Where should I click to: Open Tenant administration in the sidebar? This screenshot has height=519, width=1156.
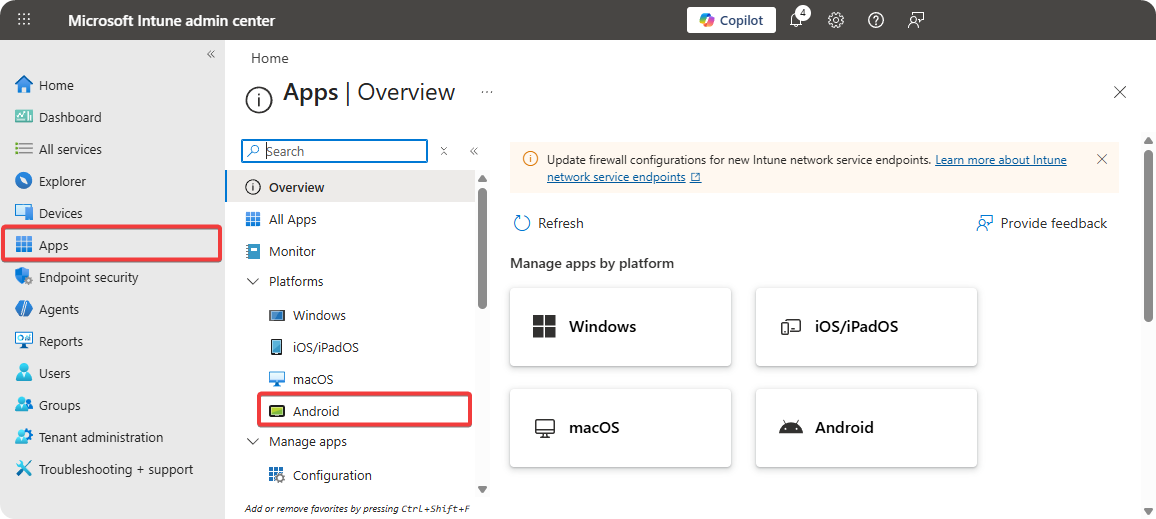point(100,437)
